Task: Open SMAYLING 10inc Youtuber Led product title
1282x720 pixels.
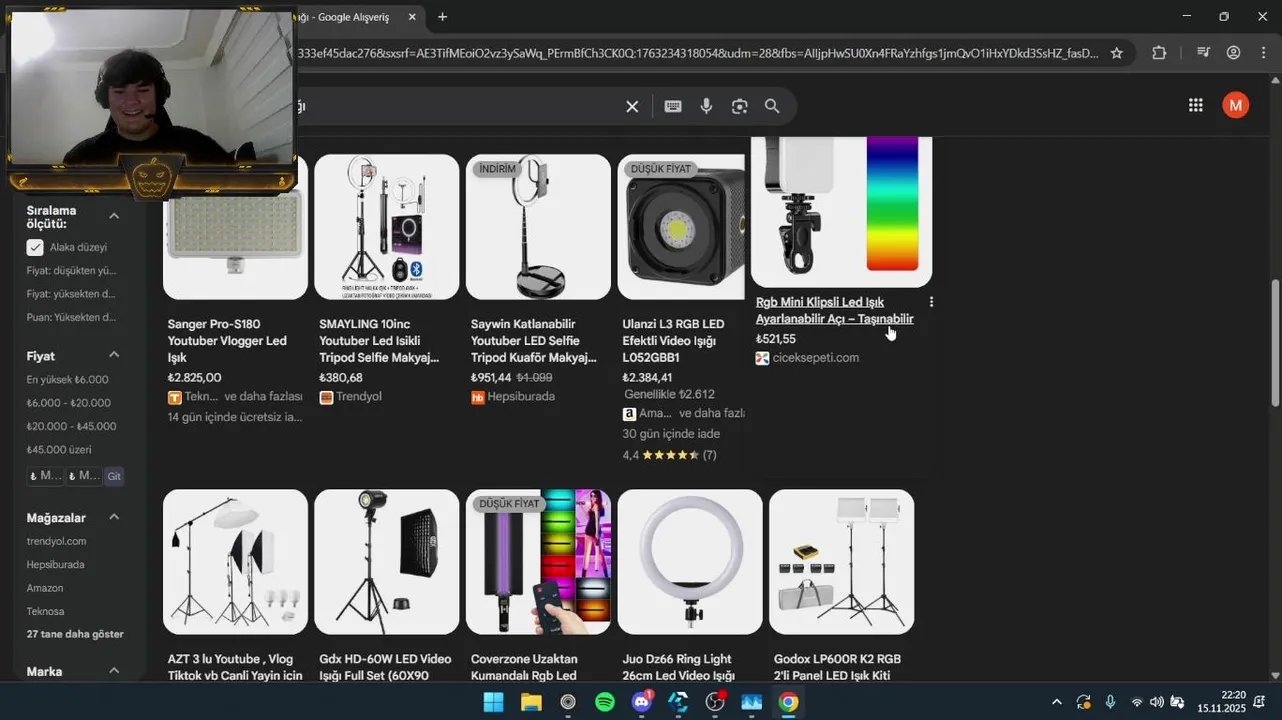Action: [379, 341]
